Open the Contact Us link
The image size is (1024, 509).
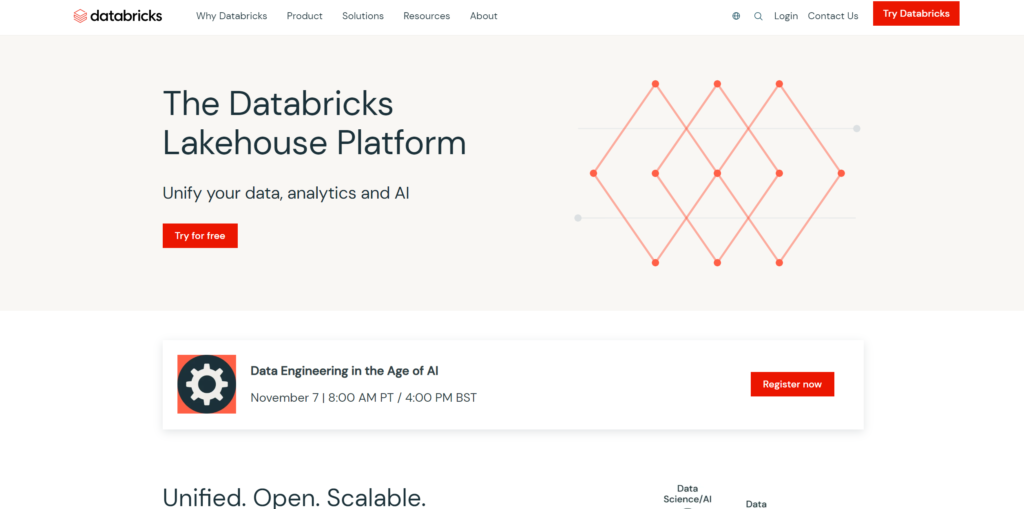[x=832, y=16]
